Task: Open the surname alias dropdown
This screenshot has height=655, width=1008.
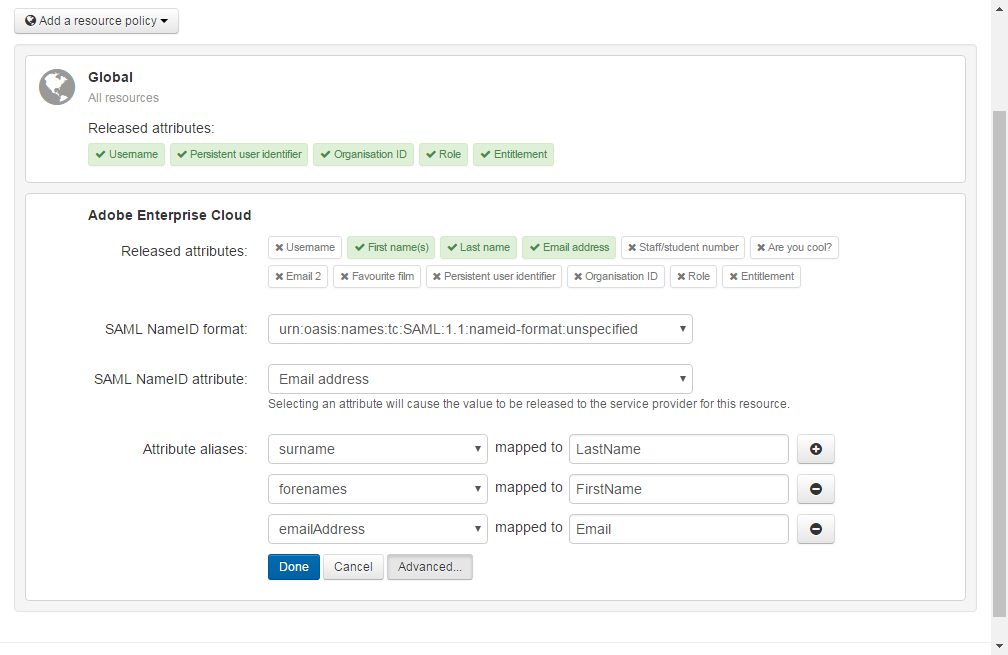Action: point(378,450)
